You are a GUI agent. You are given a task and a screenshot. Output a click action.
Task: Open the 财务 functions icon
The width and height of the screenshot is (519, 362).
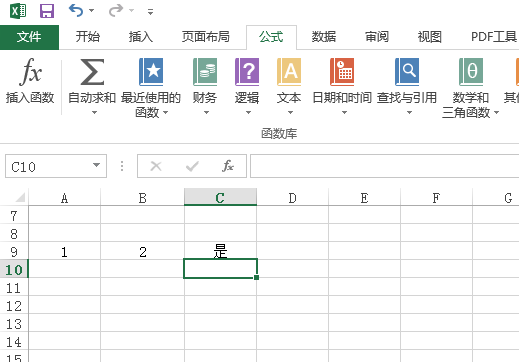(x=205, y=72)
